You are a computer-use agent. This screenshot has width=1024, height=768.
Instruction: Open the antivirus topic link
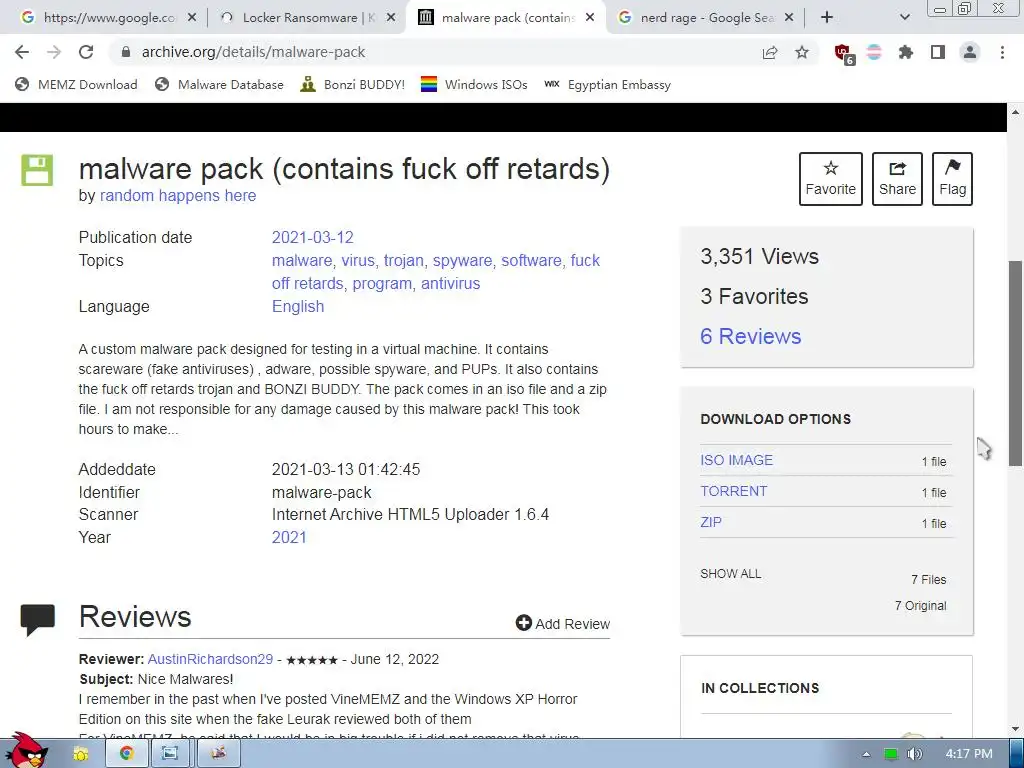(451, 283)
